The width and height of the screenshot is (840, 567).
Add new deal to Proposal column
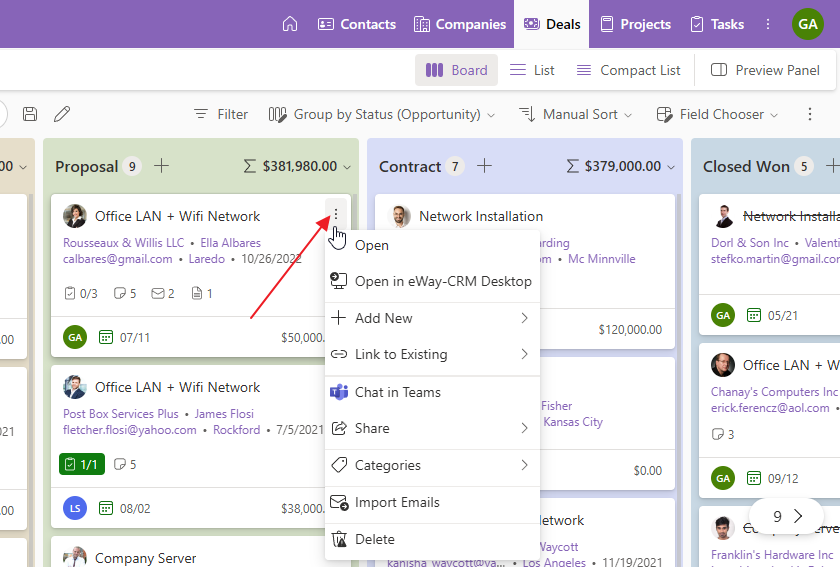point(161,166)
